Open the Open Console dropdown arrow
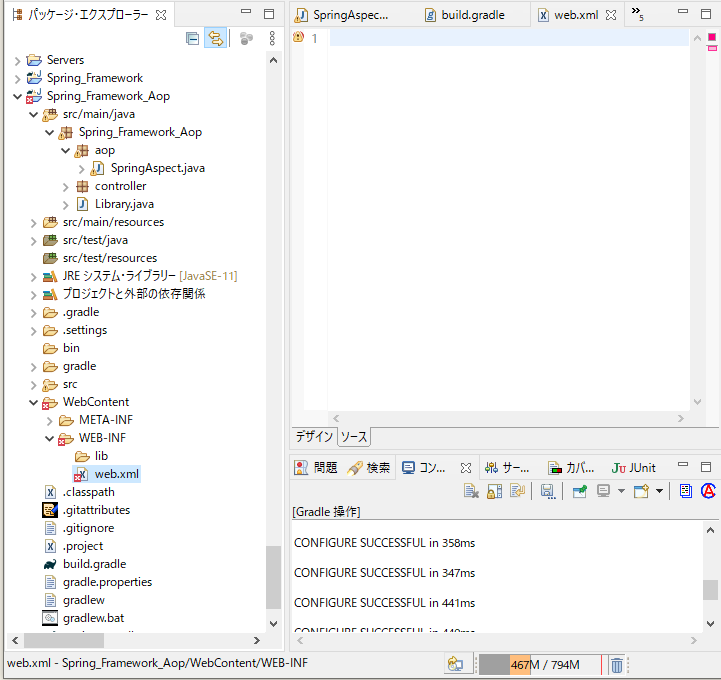This screenshot has height=680, width=721. (x=659, y=491)
